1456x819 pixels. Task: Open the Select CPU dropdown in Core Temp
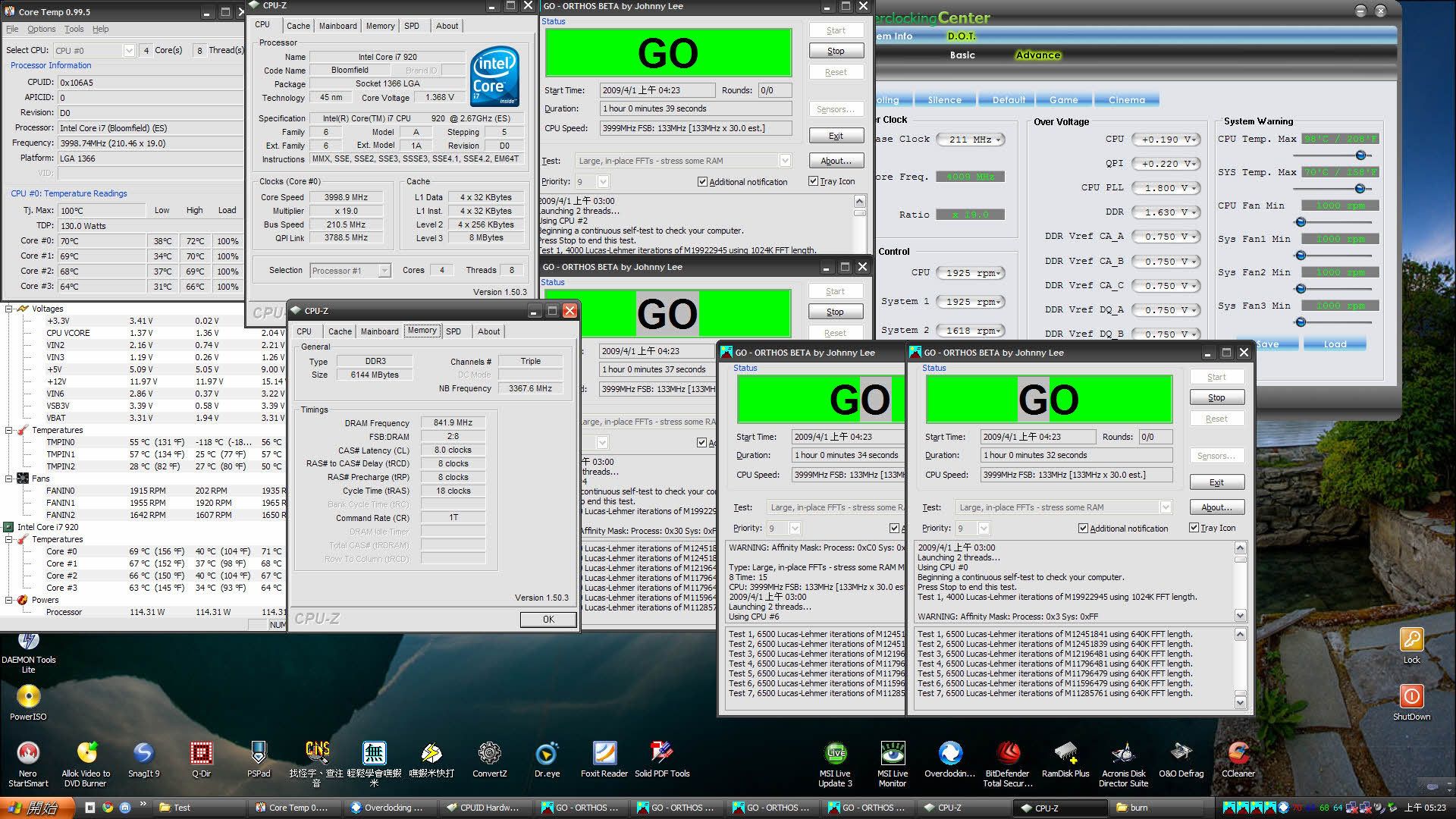(128, 51)
